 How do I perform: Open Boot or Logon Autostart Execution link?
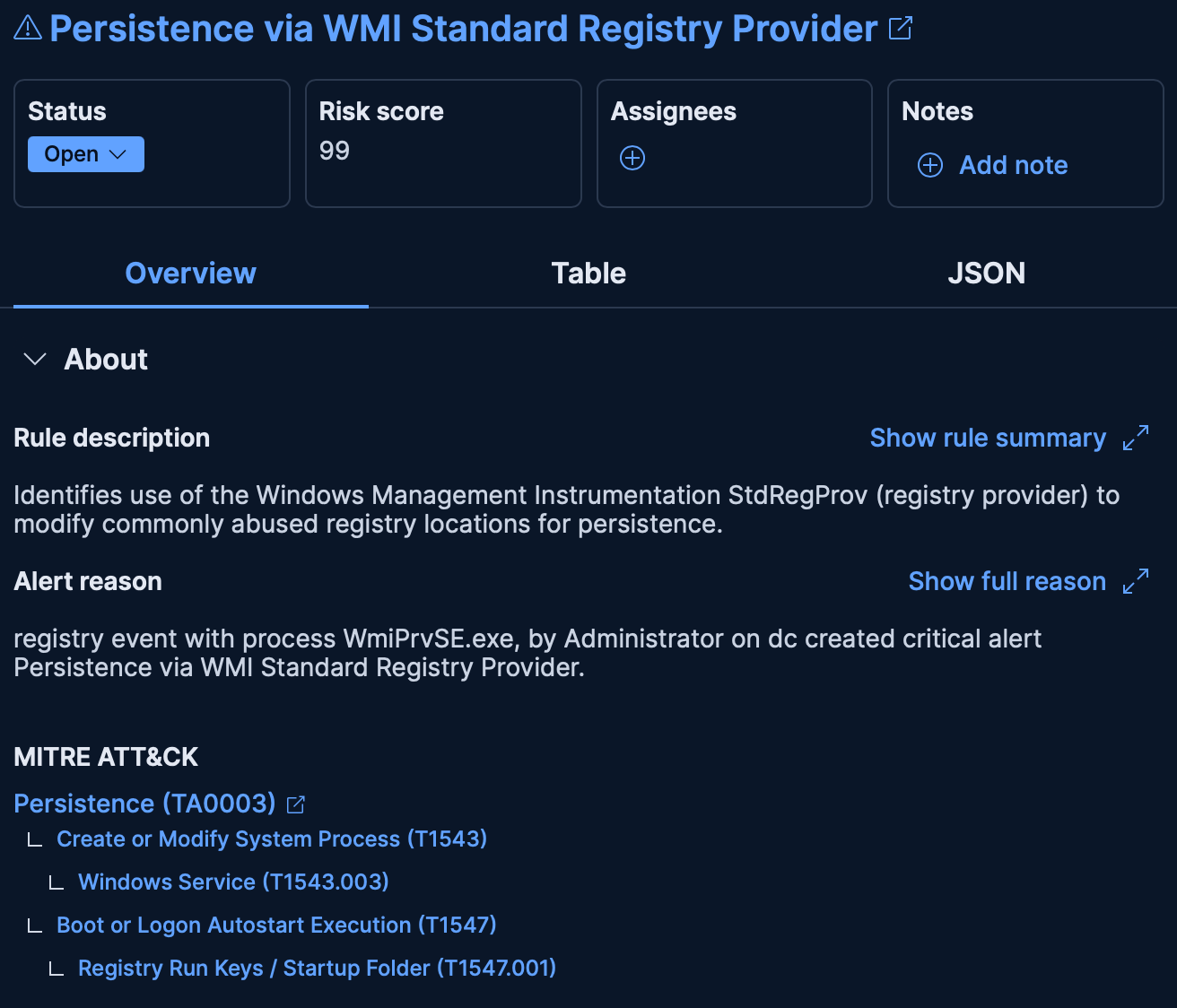[x=276, y=925]
